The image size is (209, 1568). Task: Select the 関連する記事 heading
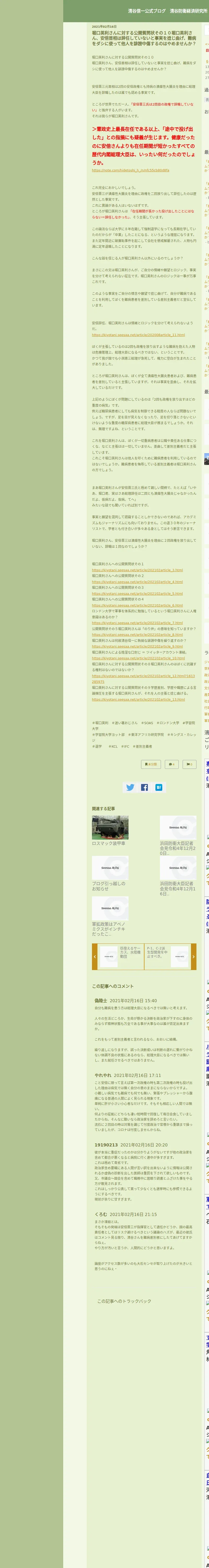pyautogui.click(x=104, y=808)
